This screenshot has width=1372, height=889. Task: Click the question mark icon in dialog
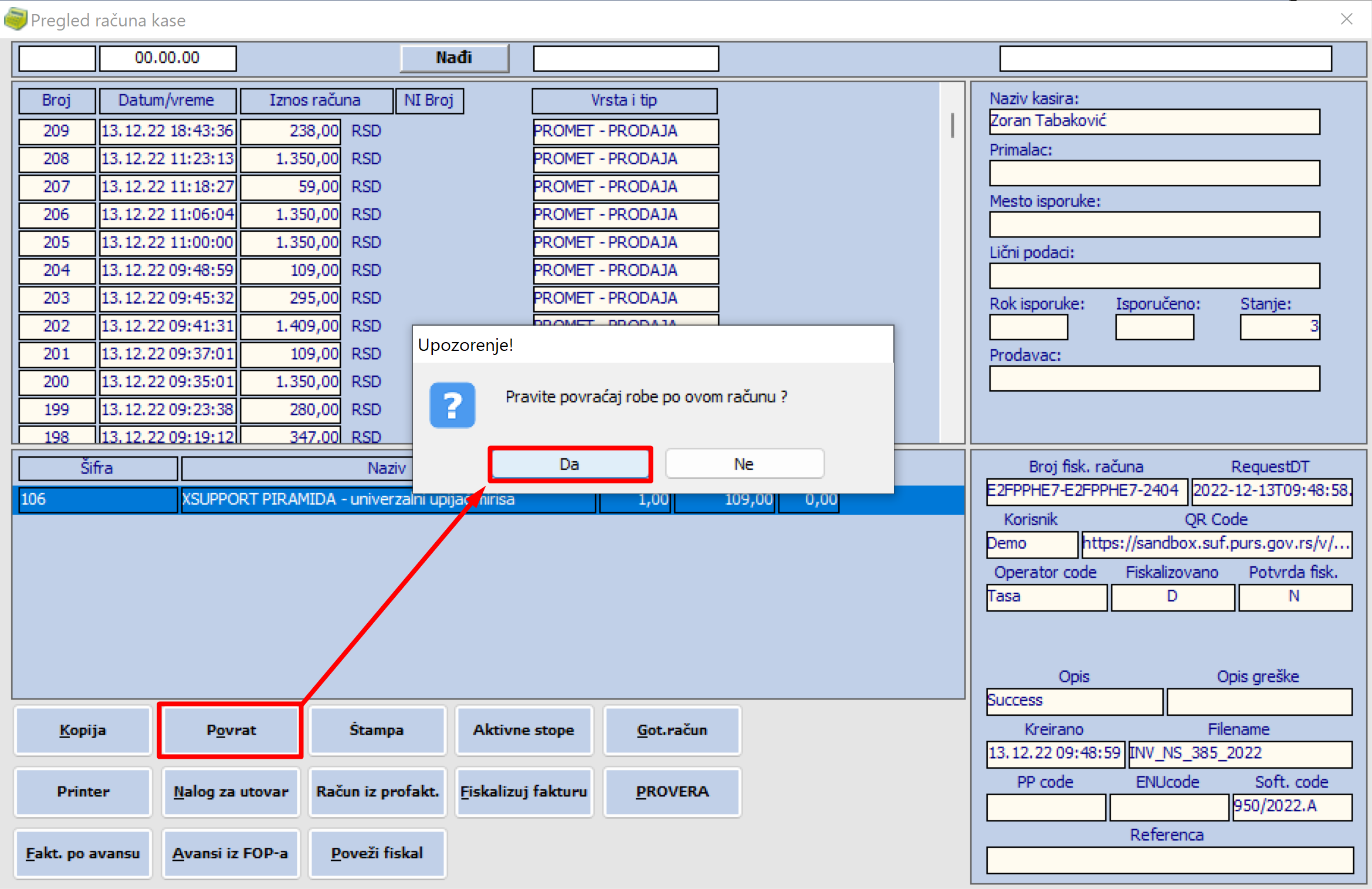pyautogui.click(x=452, y=405)
